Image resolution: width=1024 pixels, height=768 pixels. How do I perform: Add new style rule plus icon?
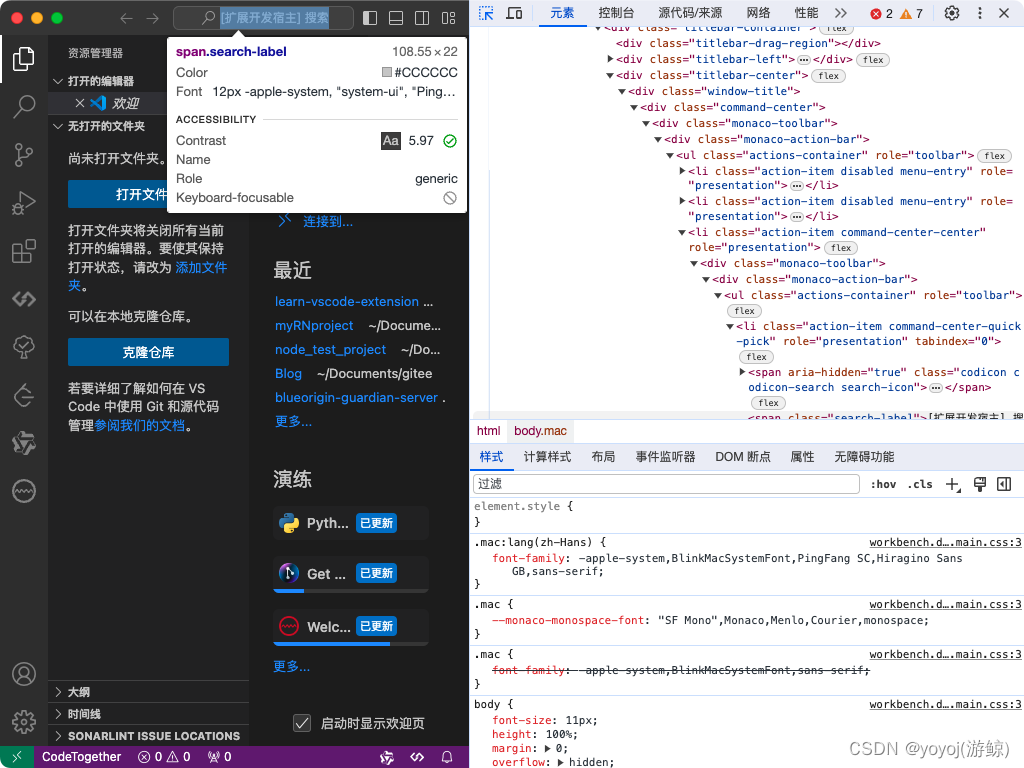(x=953, y=485)
